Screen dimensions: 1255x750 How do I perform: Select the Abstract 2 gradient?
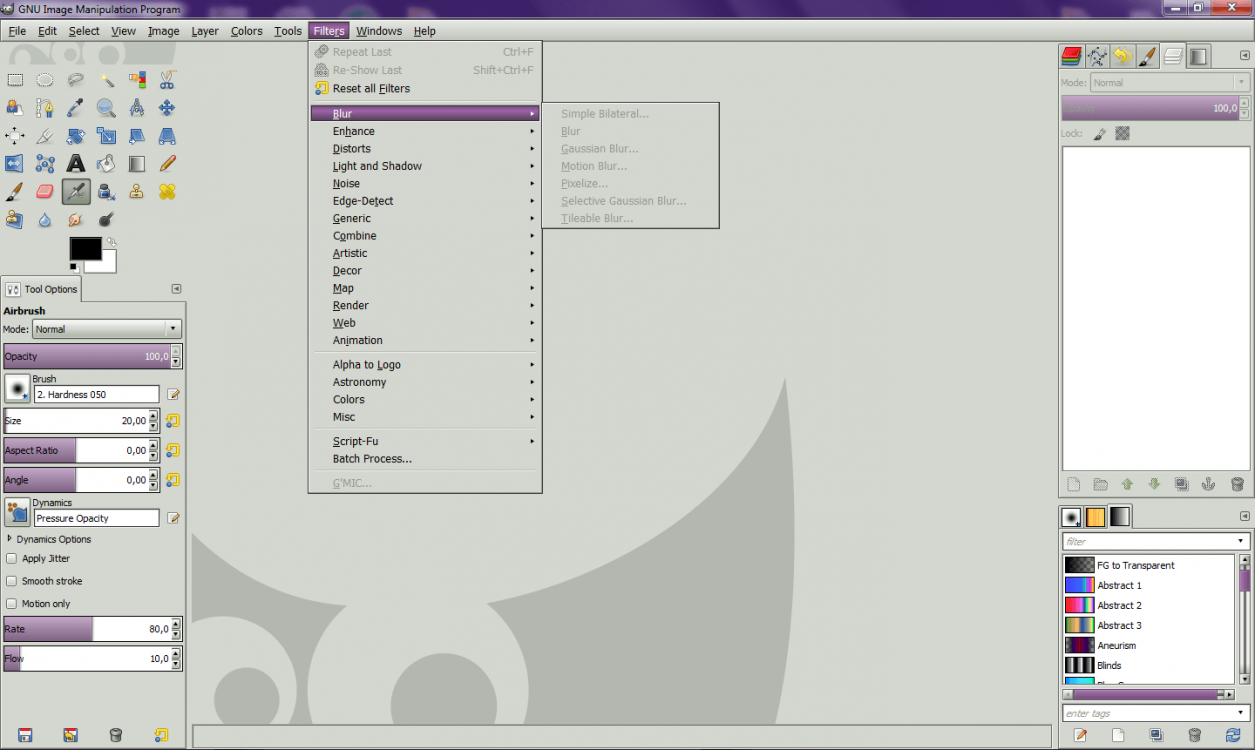point(1149,605)
